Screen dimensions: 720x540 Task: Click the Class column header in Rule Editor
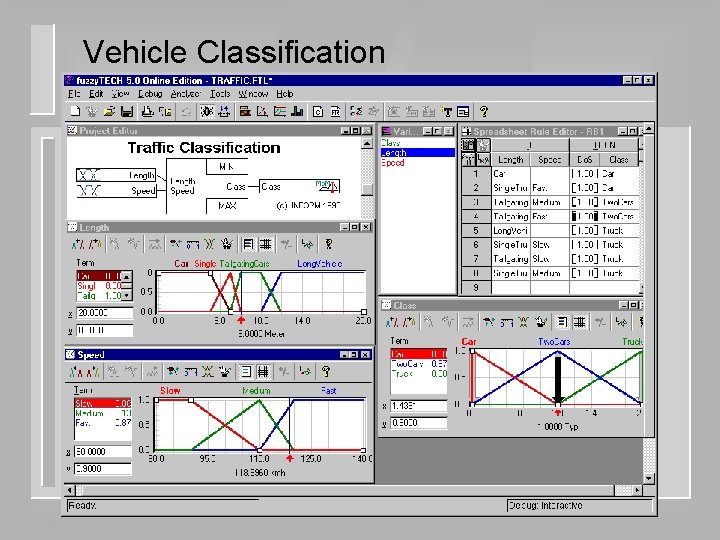coord(619,159)
